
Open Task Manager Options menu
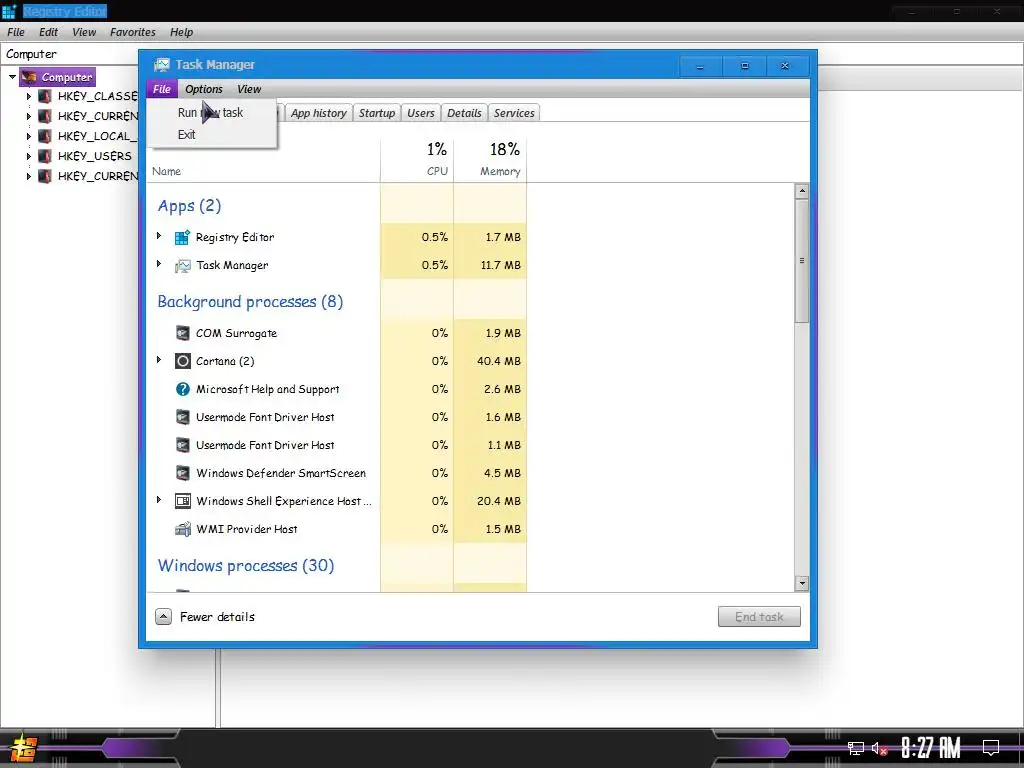point(204,89)
